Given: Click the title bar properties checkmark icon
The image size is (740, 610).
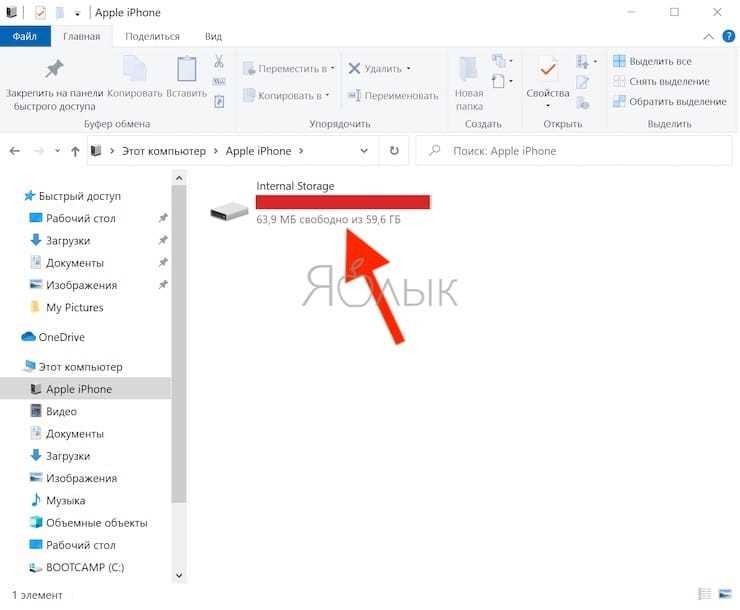Looking at the screenshot, I should pos(41,12).
